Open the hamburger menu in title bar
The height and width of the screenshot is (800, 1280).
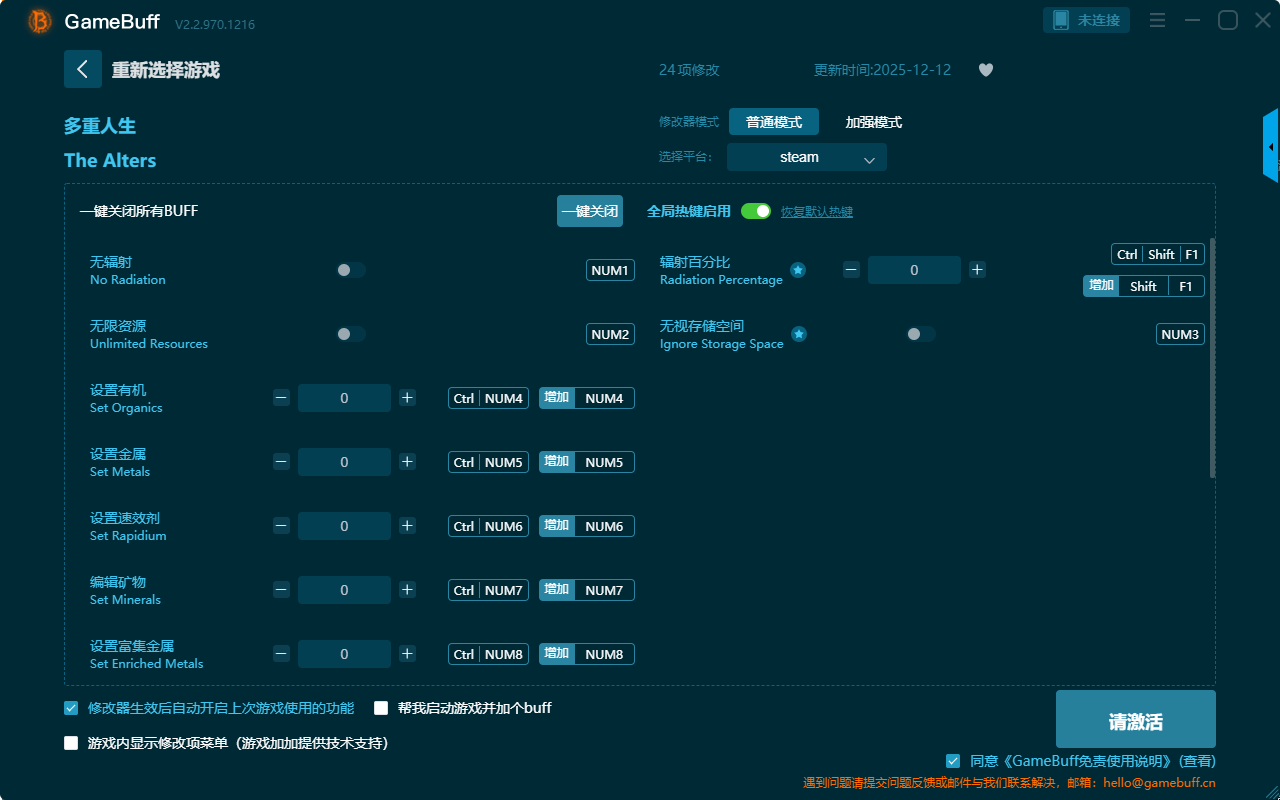(1157, 20)
